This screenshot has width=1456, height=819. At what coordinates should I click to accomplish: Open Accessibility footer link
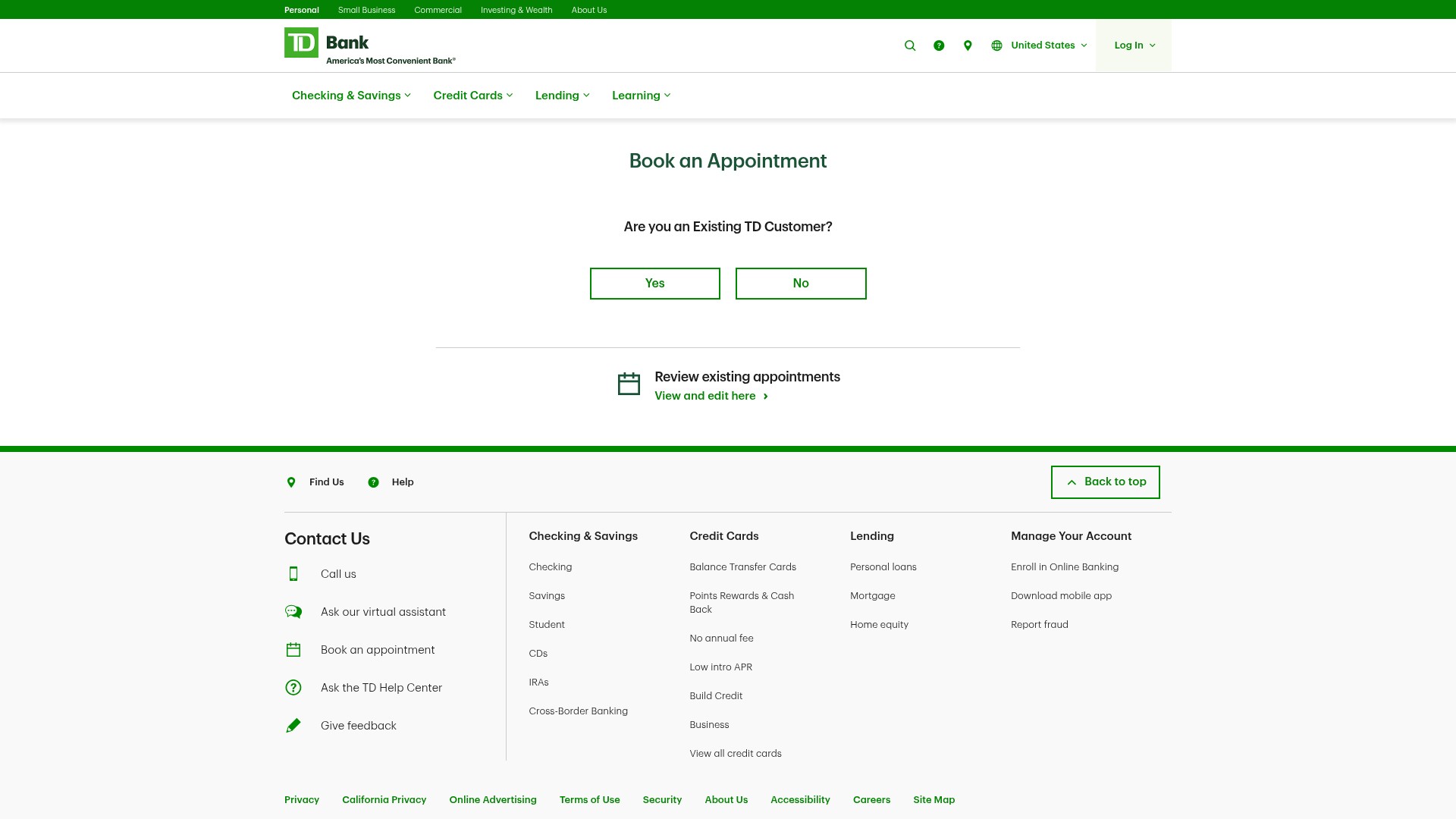pos(801,800)
